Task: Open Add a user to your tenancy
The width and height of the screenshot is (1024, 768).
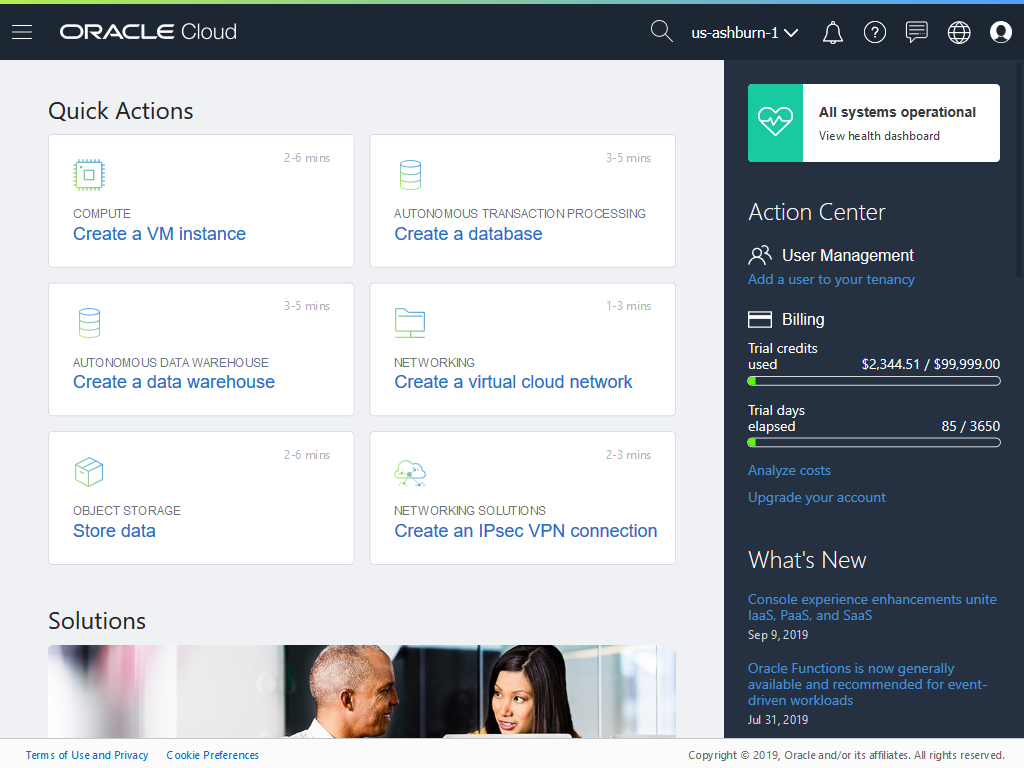Action: (x=831, y=280)
